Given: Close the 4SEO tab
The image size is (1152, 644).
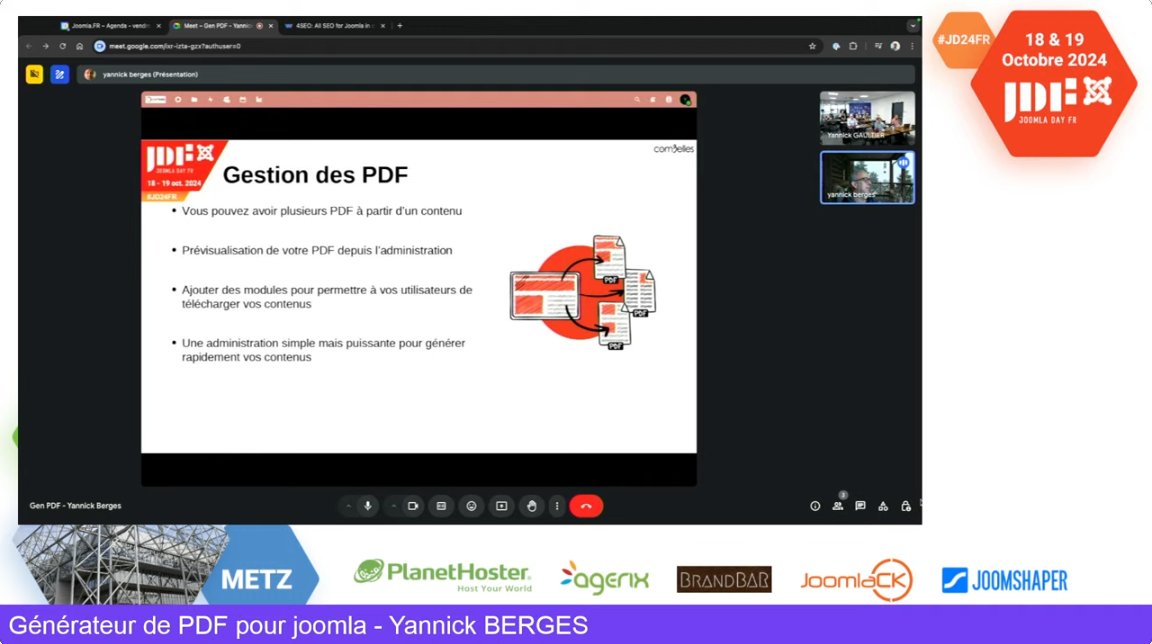Looking at the screenshot, I should [383, 26].
